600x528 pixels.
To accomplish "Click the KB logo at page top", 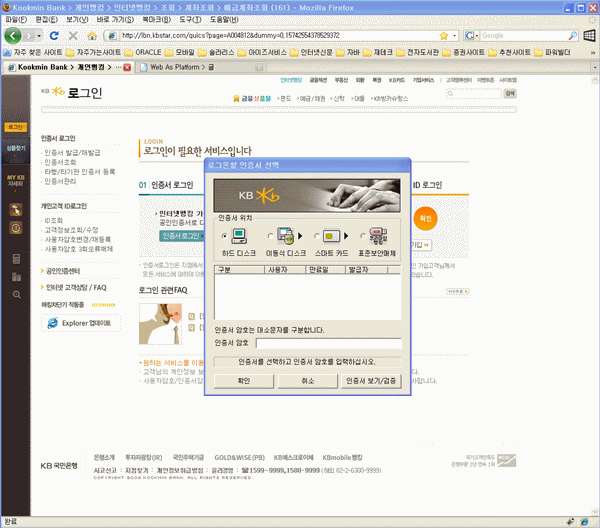I will 53,91.
